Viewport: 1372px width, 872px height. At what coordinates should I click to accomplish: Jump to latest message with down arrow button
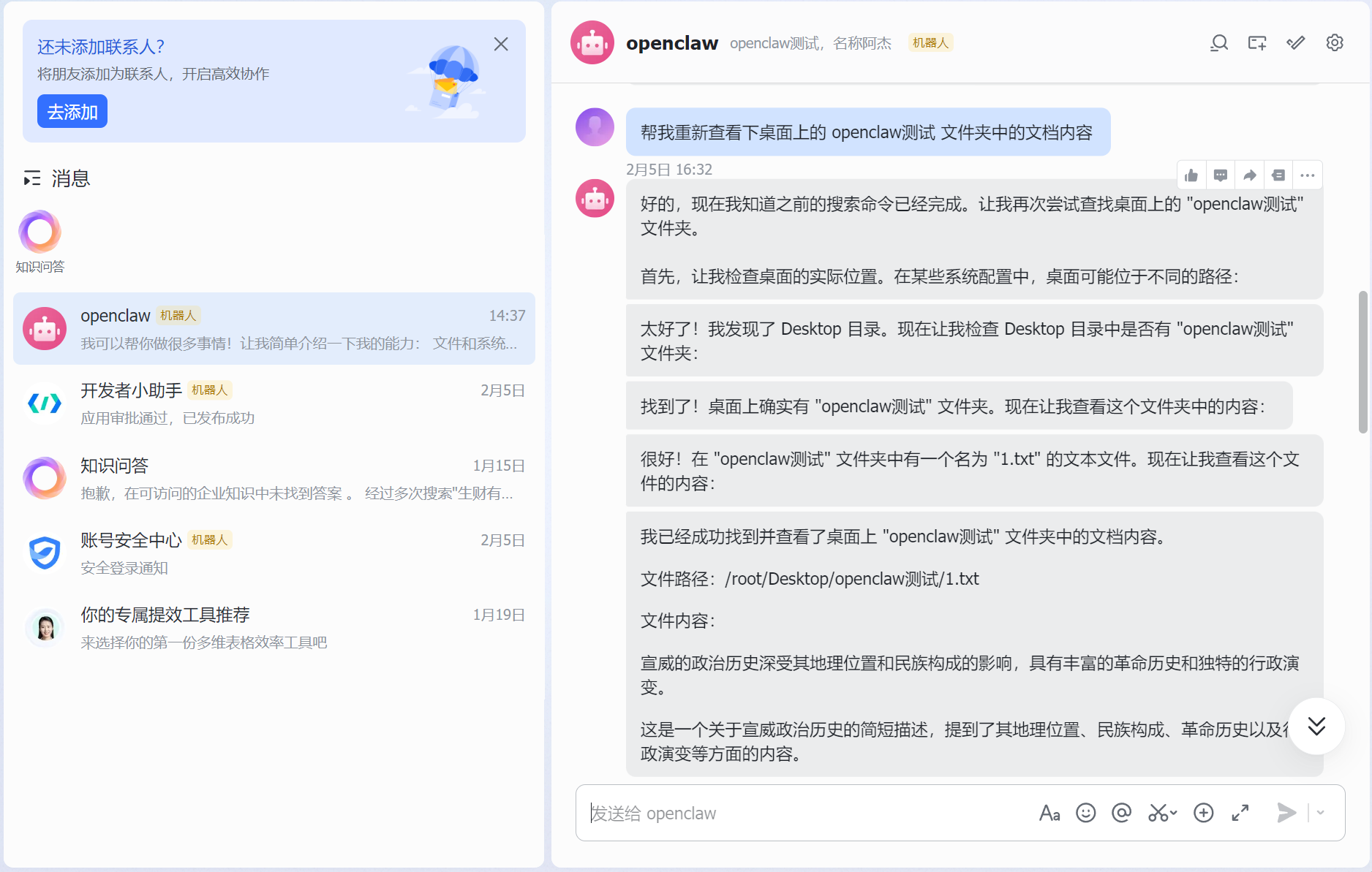(1316, 726)
